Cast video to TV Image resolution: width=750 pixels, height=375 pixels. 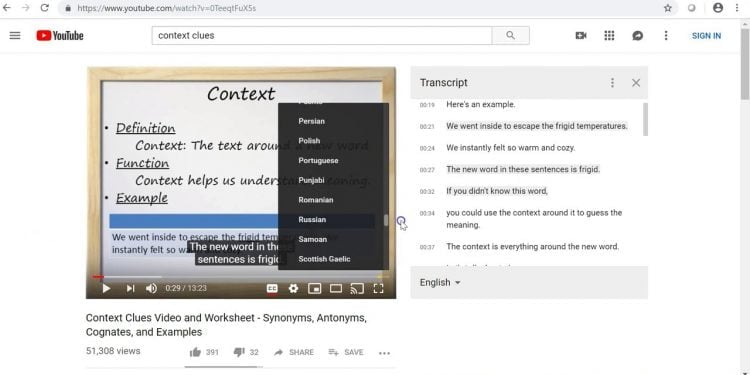(357, 288)
